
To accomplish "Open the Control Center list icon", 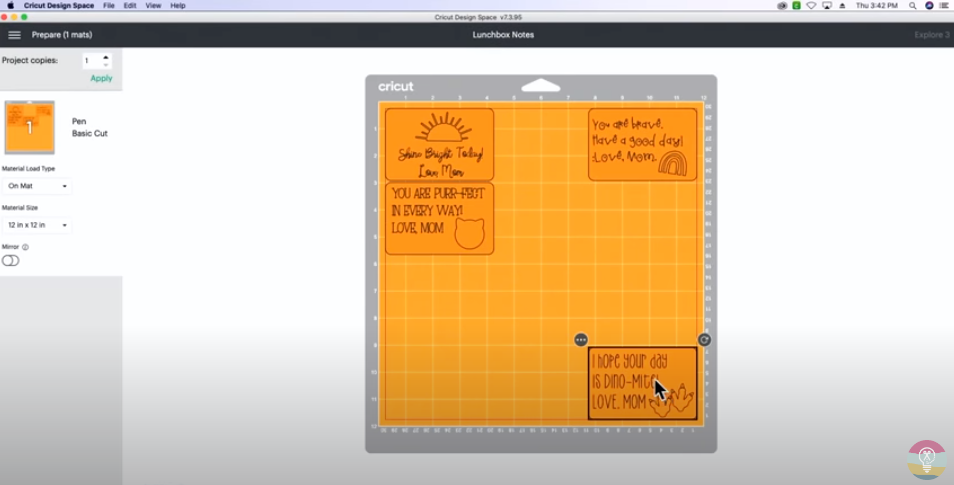I will coord(944,5).
